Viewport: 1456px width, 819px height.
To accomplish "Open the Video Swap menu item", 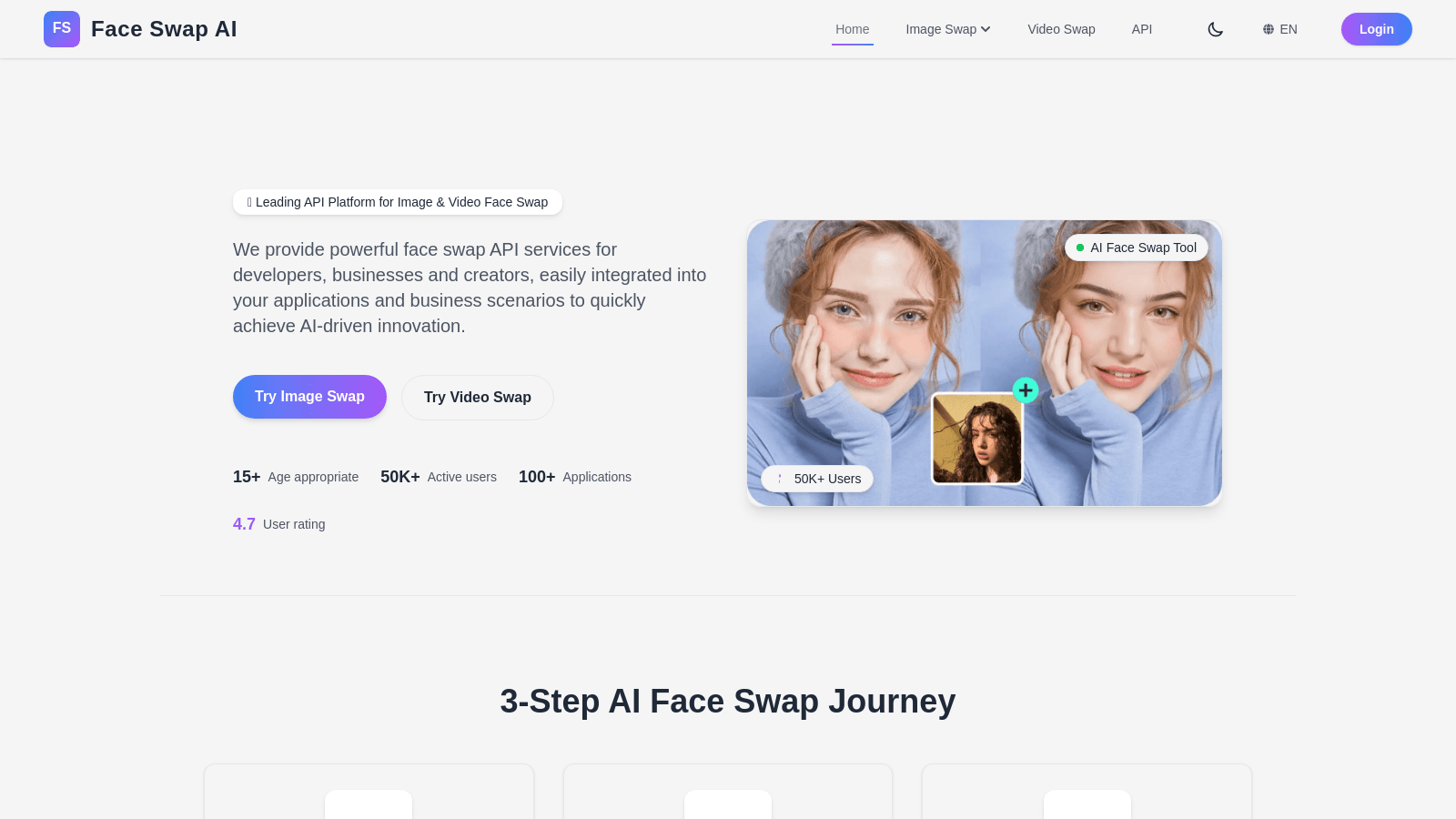I will click(x=1061, y=29).
